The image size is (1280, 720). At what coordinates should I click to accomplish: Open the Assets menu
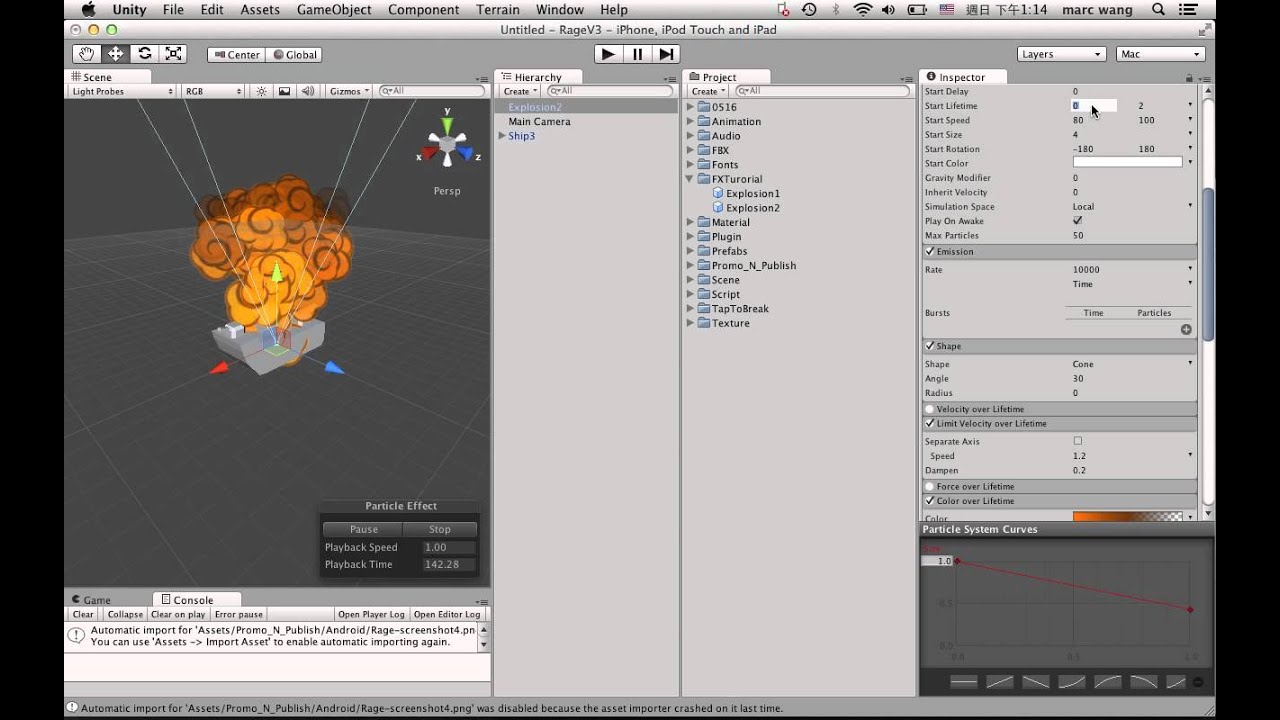tap(260, 10)
